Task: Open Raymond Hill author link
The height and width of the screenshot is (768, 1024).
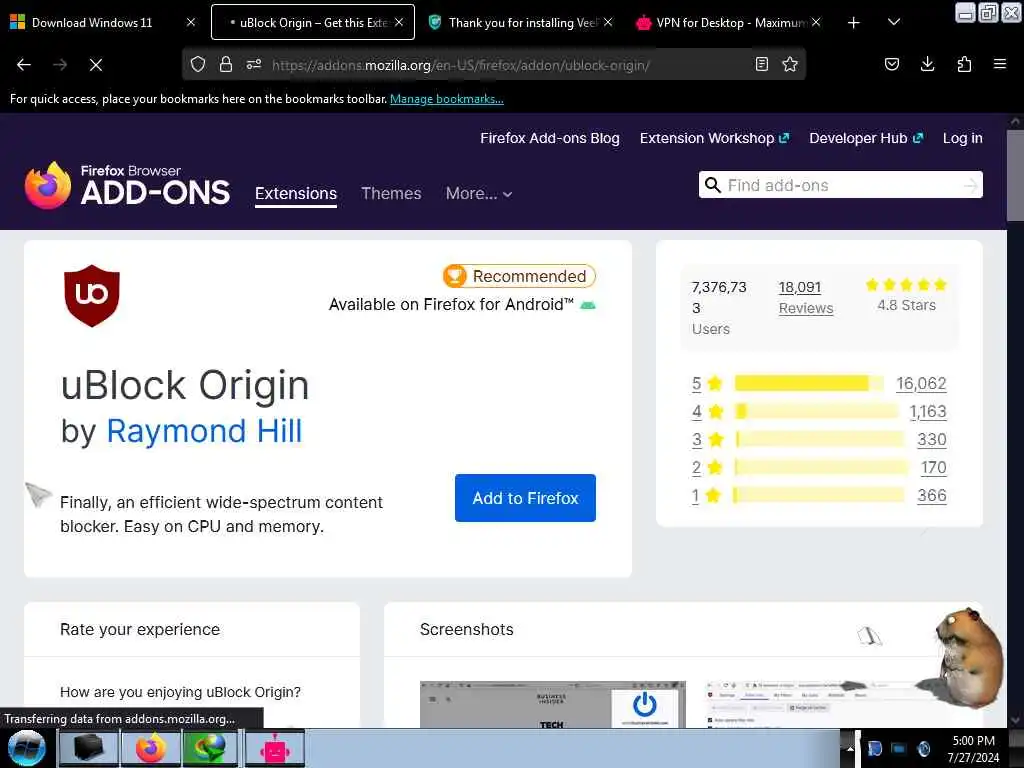Action: click(x=204, y=431)
